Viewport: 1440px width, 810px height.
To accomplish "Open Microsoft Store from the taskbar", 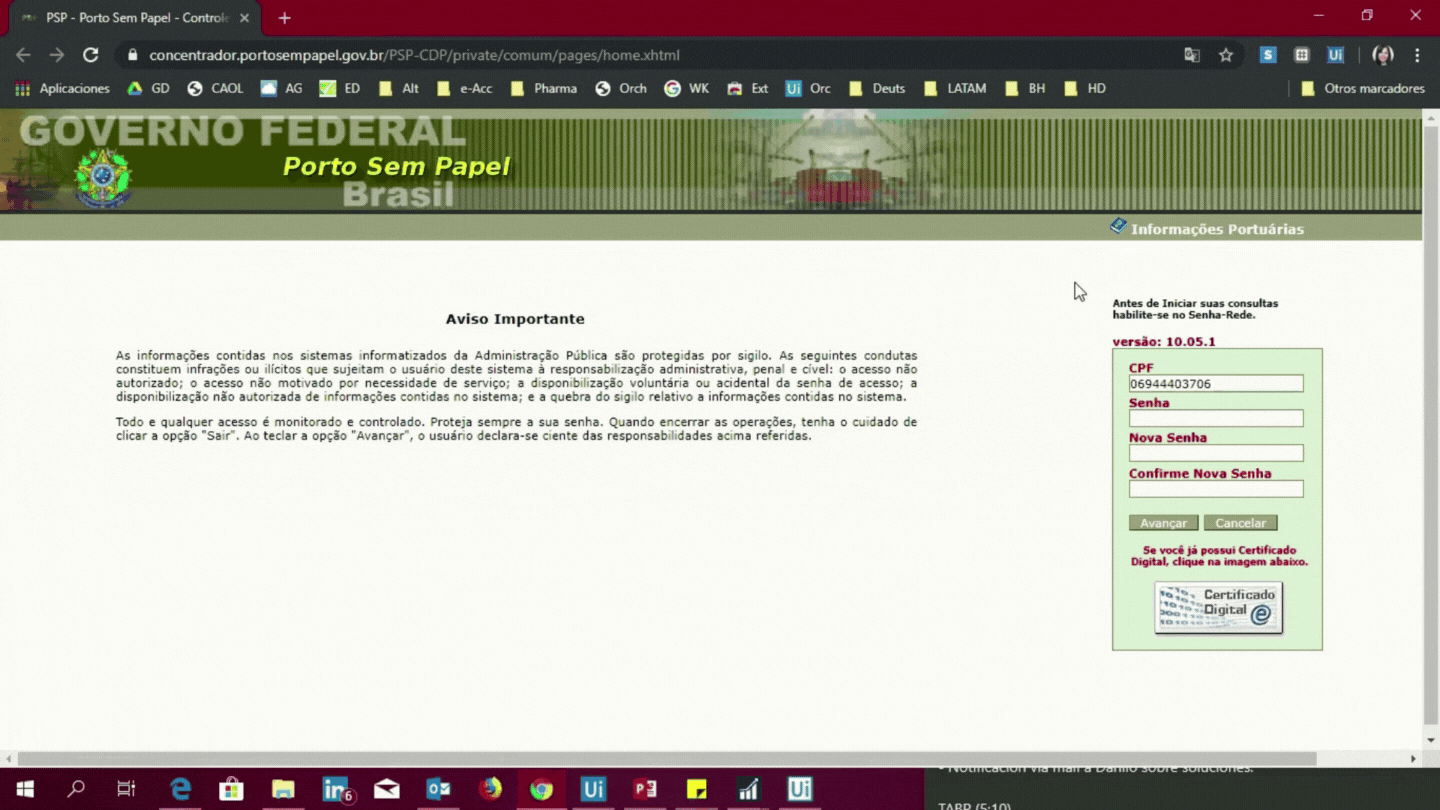I will point(231,789).
